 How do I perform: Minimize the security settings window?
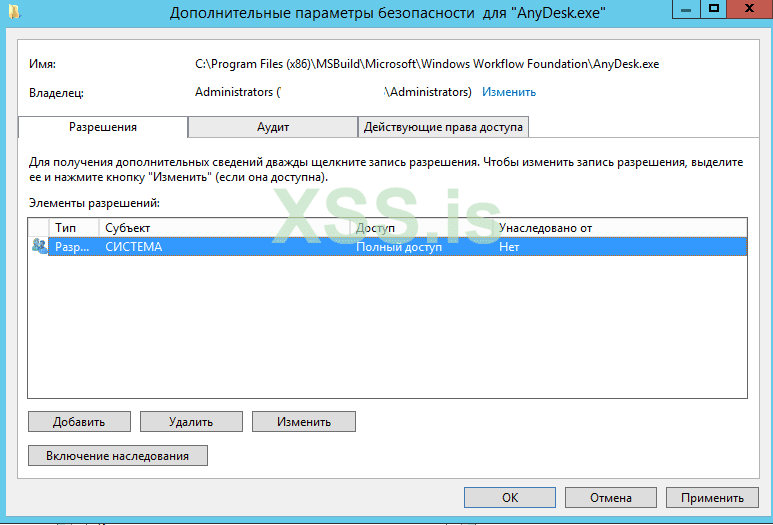pos(686,9)
